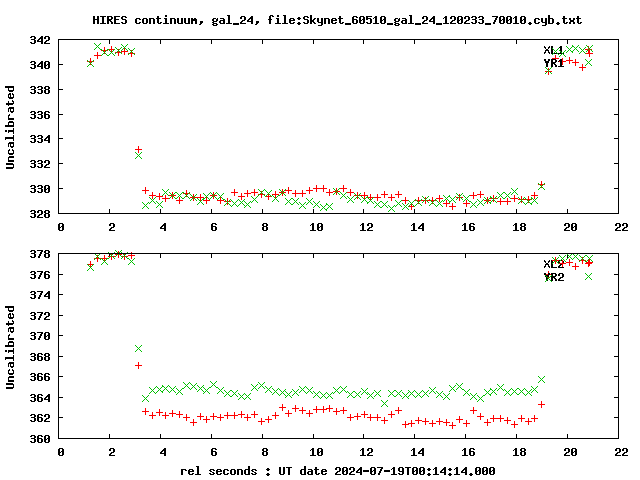This screenshot has height=480, width=640.
Task: Click the 334 y-axis tick label
Action: pyautogui.click(x=40, y=139)
